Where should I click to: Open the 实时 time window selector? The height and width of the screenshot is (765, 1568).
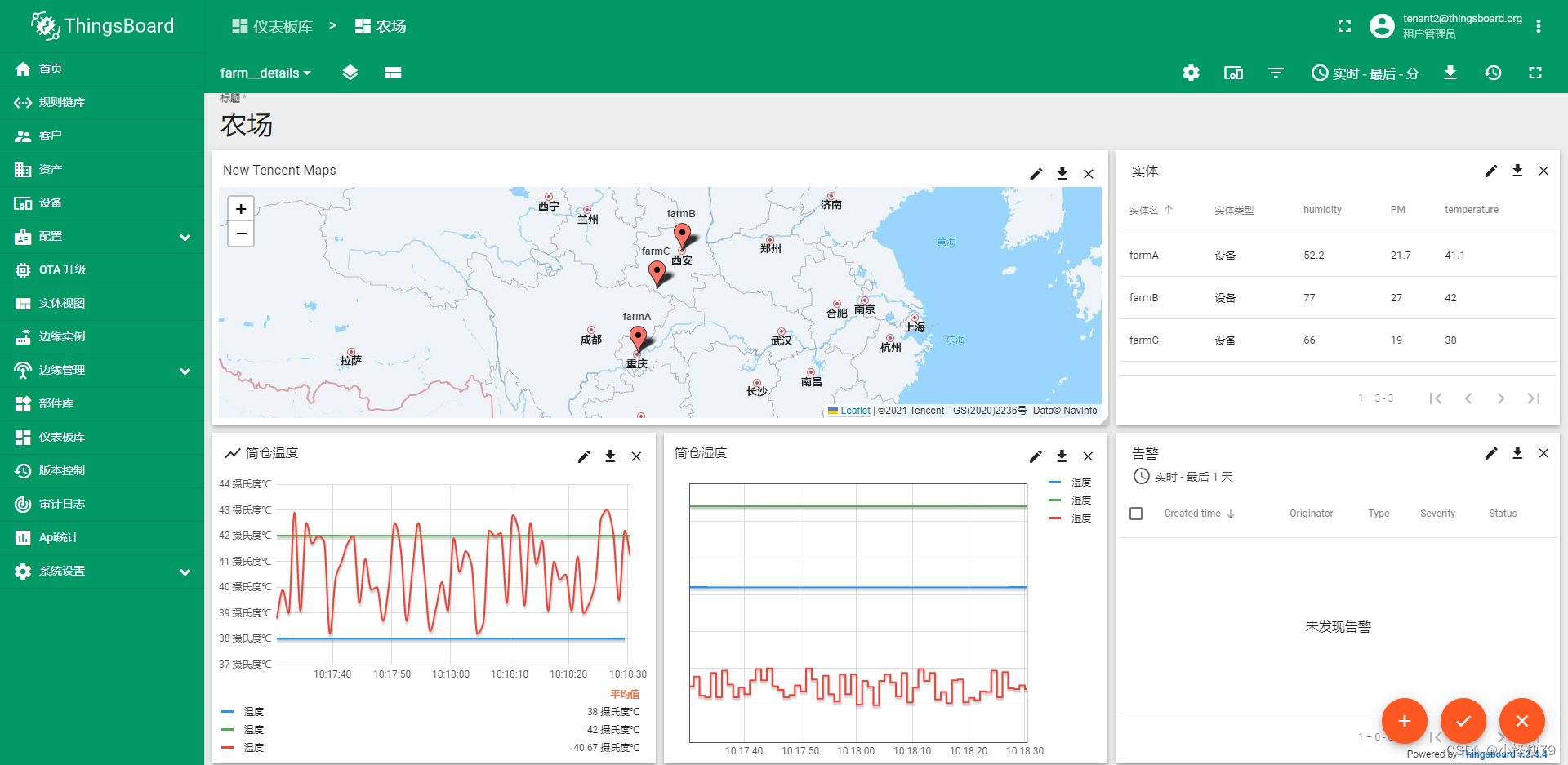(1365, 73)
